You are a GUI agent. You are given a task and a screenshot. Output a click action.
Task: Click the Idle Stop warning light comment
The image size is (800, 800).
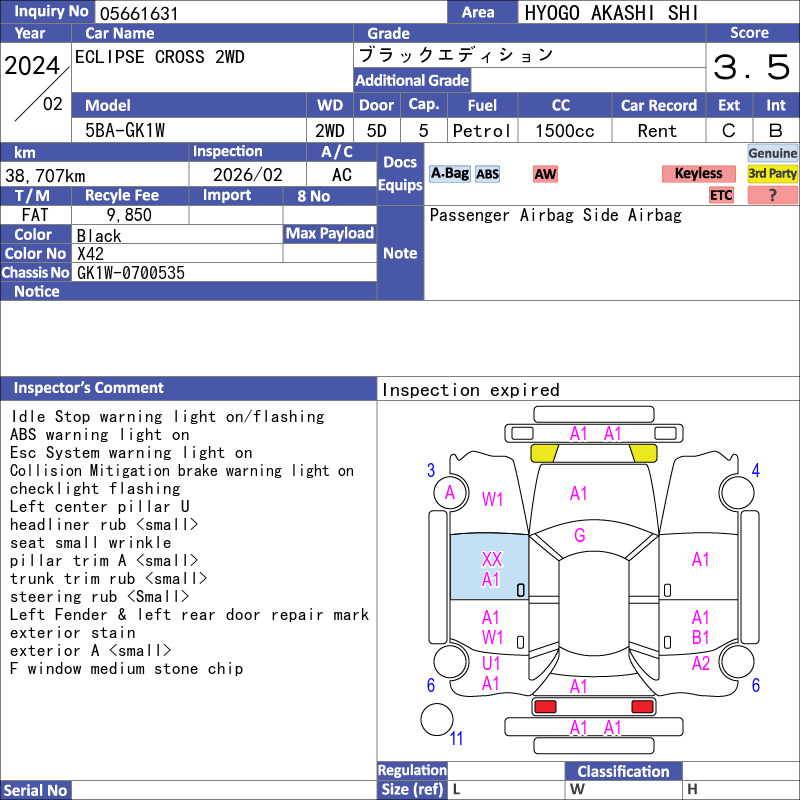(167, 417)
